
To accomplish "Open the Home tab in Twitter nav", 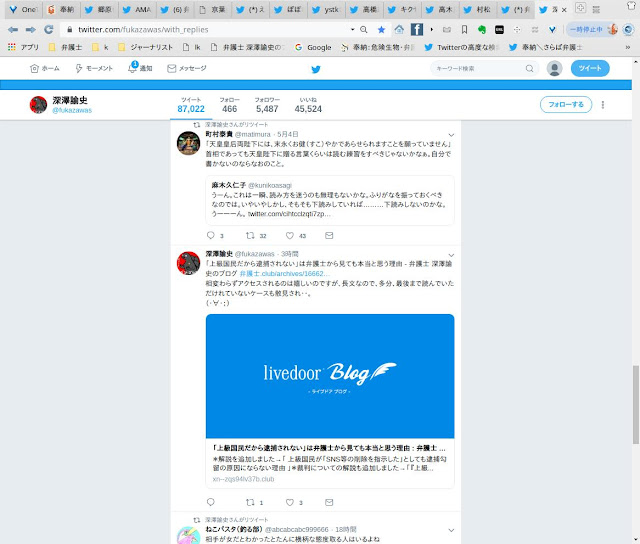I will tap(45, 68).
